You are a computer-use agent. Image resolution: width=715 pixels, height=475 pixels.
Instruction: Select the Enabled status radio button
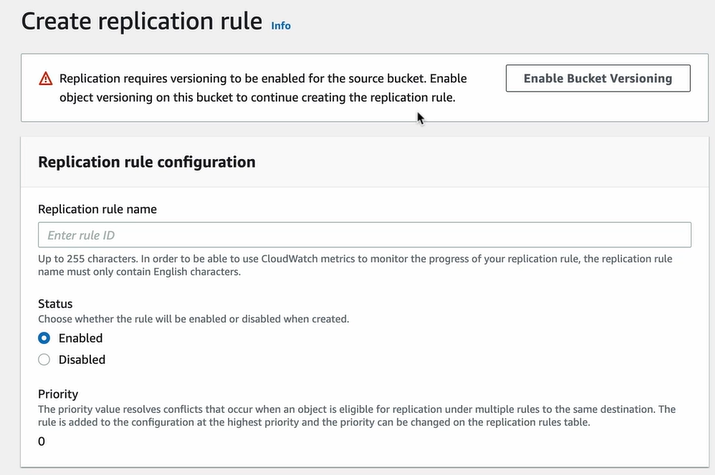pyautogui.click(x=44, y=338)
